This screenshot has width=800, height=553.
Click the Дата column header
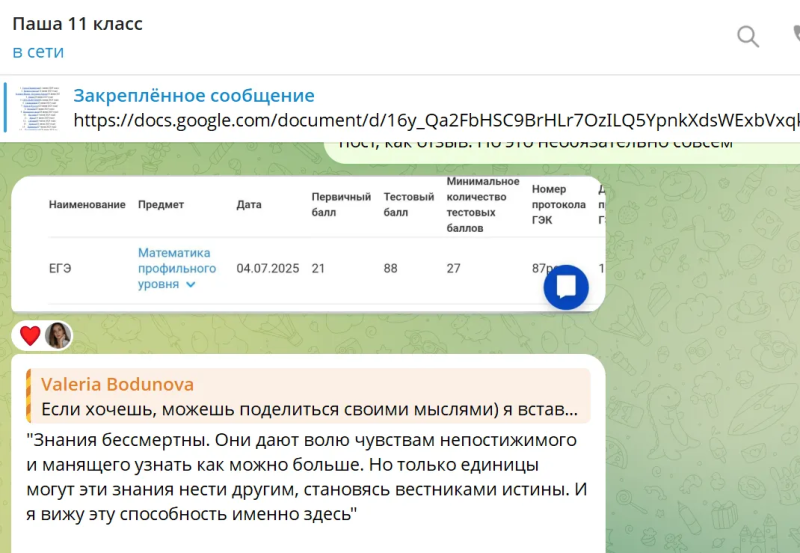(249, 205)
